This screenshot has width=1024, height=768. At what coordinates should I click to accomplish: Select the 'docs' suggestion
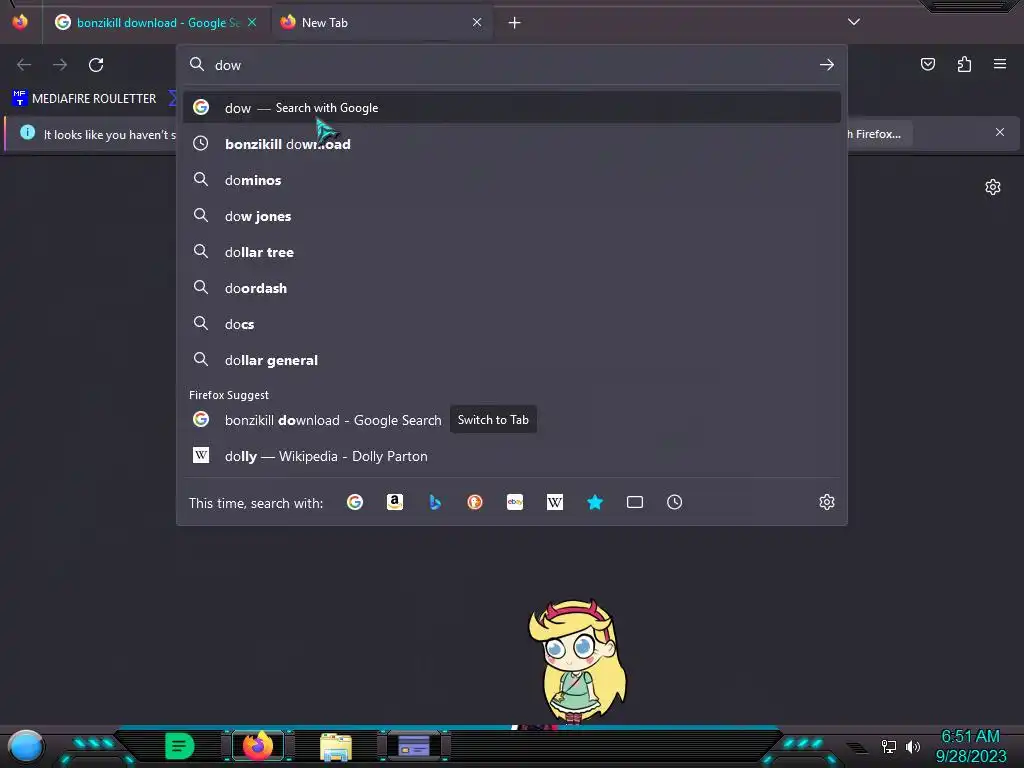point(511,324)
